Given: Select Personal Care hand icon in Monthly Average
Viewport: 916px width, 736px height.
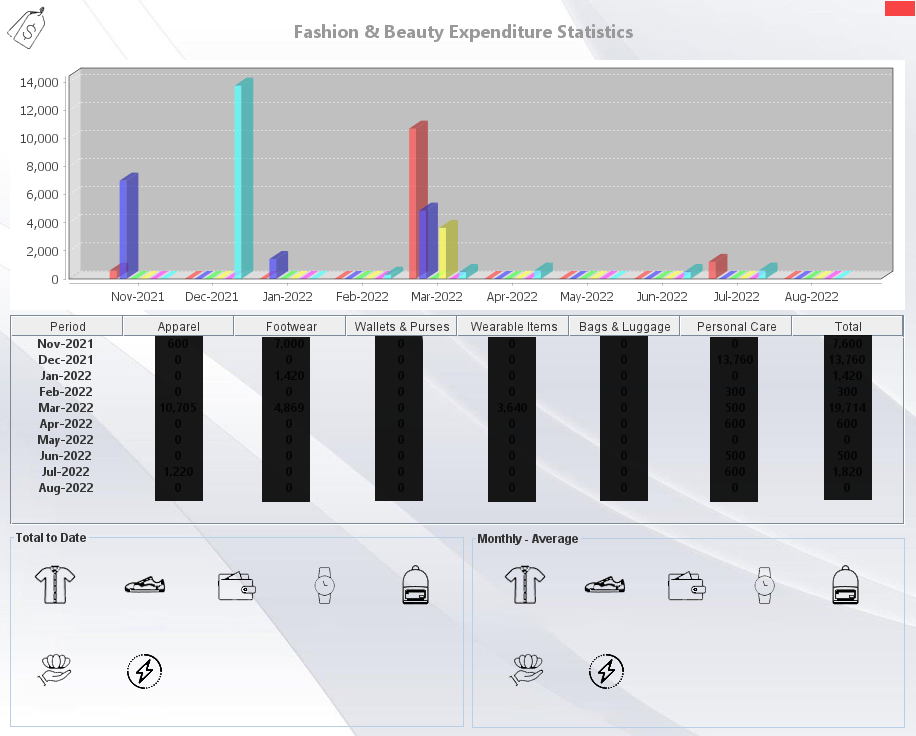Looking at the screenshot, I should tap(527, 669).
